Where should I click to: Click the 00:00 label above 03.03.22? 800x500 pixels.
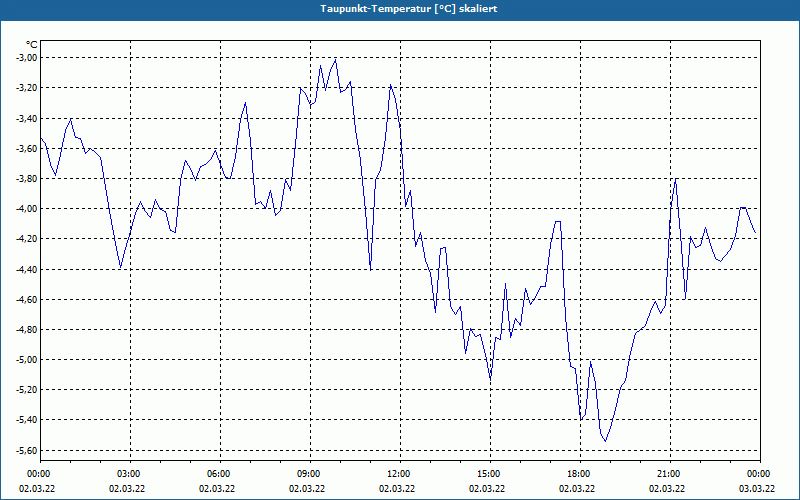760,474
